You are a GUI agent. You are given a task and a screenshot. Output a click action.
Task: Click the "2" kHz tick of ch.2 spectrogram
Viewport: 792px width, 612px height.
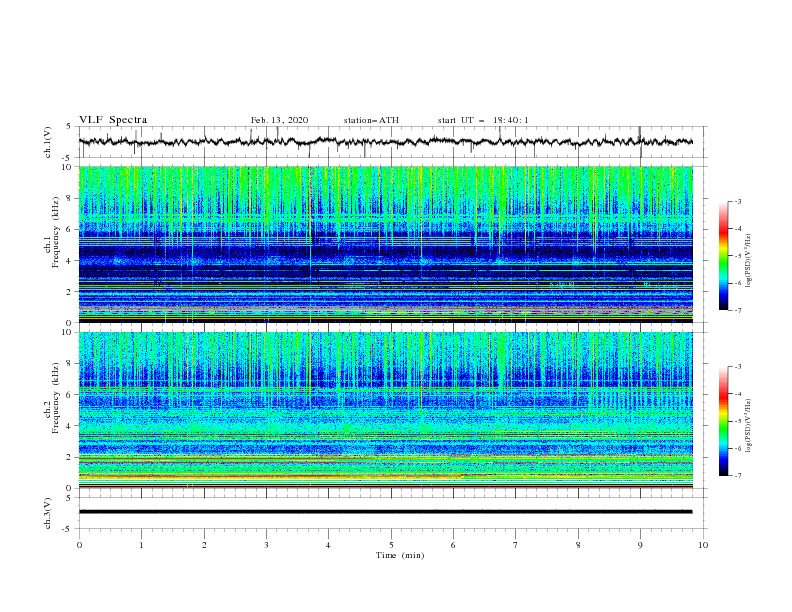[x=69, y=457]
